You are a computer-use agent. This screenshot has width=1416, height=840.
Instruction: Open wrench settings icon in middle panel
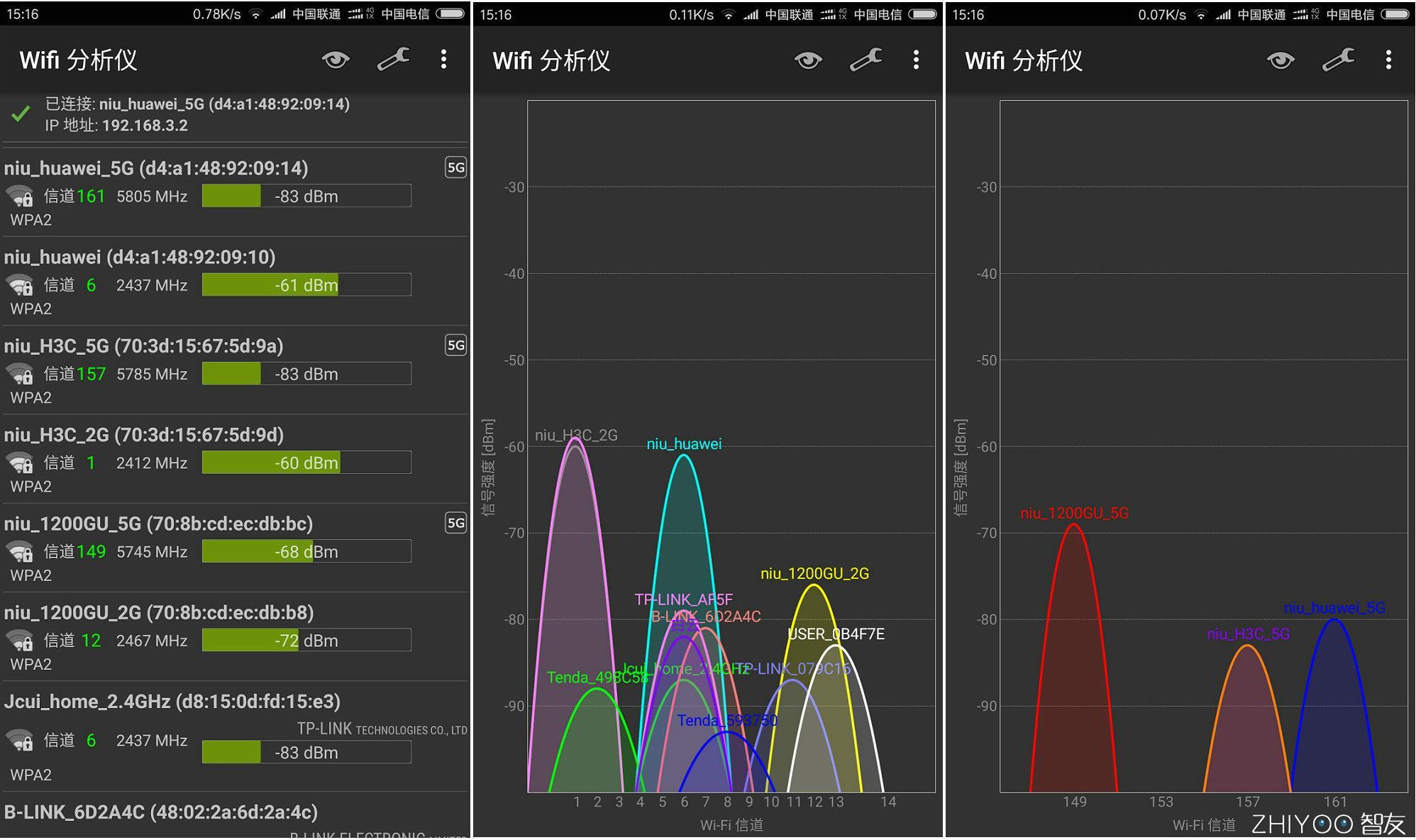866,60
